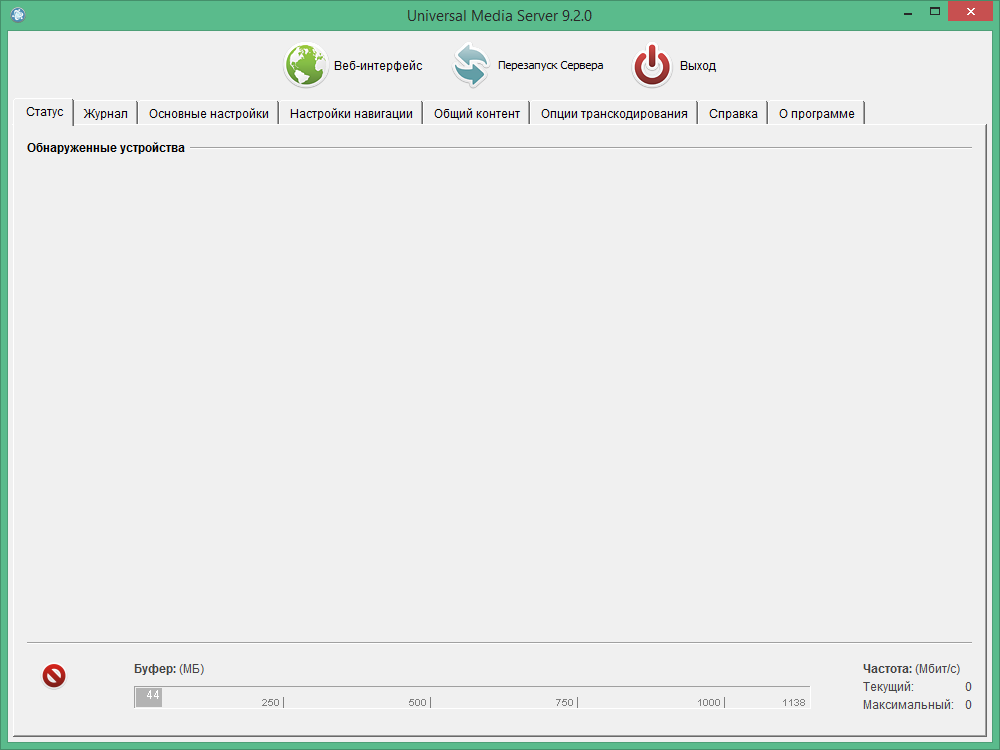Viewport: 1000px width, 750px height.
Task: Select the Выход toolbar item
Action: pos(698,65)
